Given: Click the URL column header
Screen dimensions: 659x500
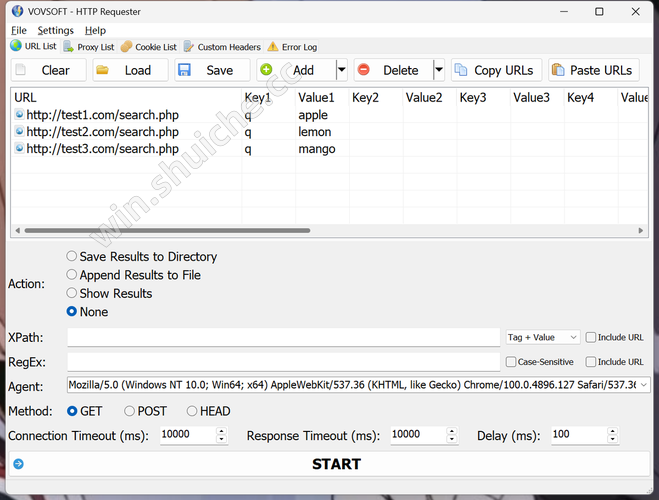Looking at the screenshot, I should coord(126,97).
